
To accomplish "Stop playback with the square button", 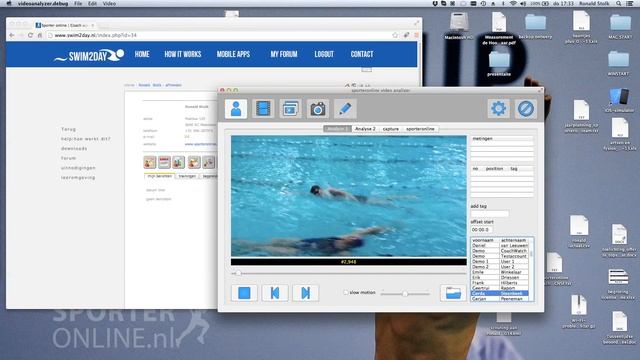I will [x=244, y=293].
